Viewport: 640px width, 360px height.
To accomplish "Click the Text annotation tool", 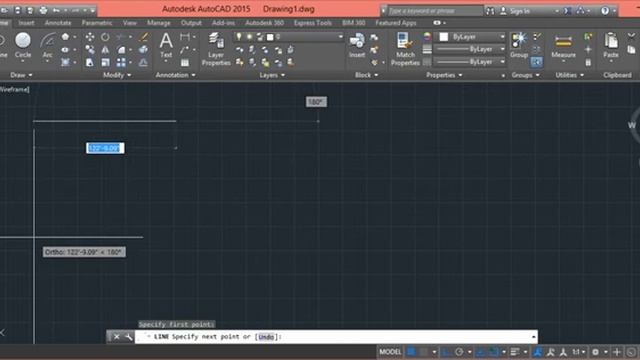I will 166,45.
